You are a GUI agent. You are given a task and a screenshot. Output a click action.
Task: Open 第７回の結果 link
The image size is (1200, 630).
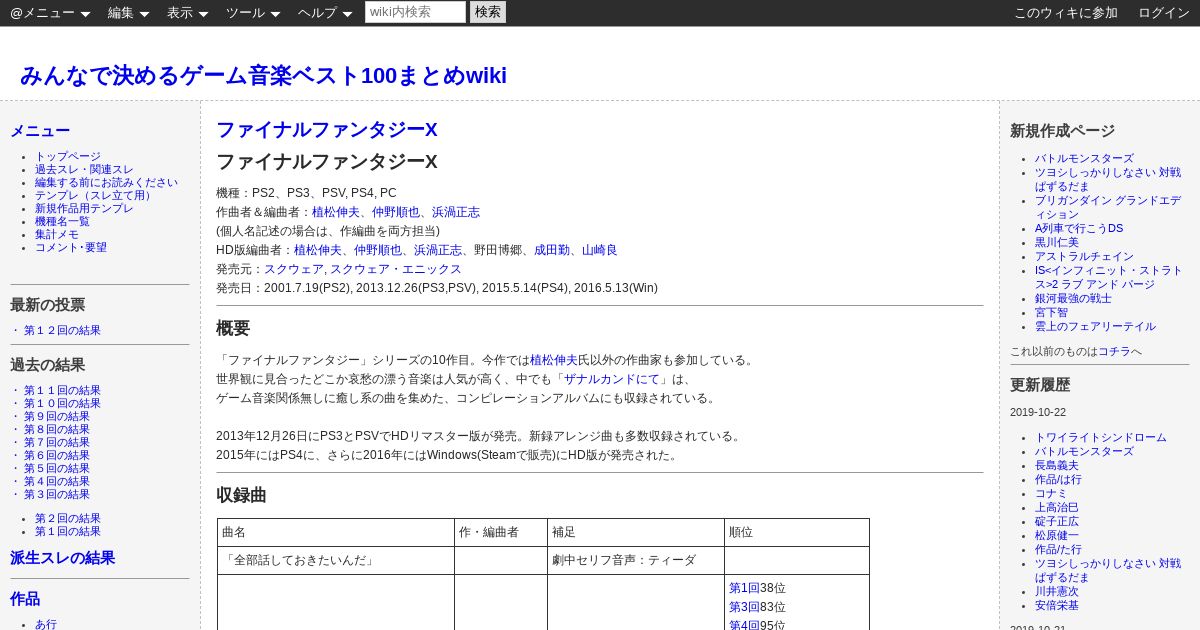point(57,443)
